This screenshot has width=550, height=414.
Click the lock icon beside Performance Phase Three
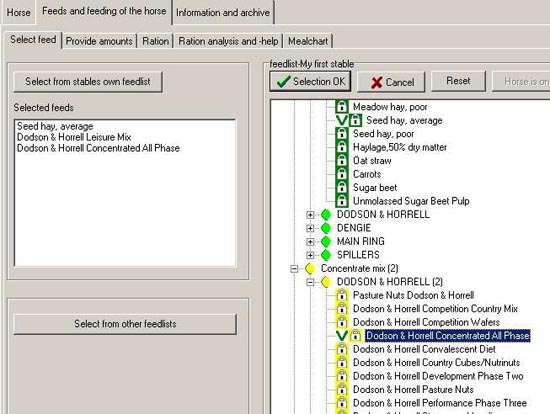pos(341,403)
